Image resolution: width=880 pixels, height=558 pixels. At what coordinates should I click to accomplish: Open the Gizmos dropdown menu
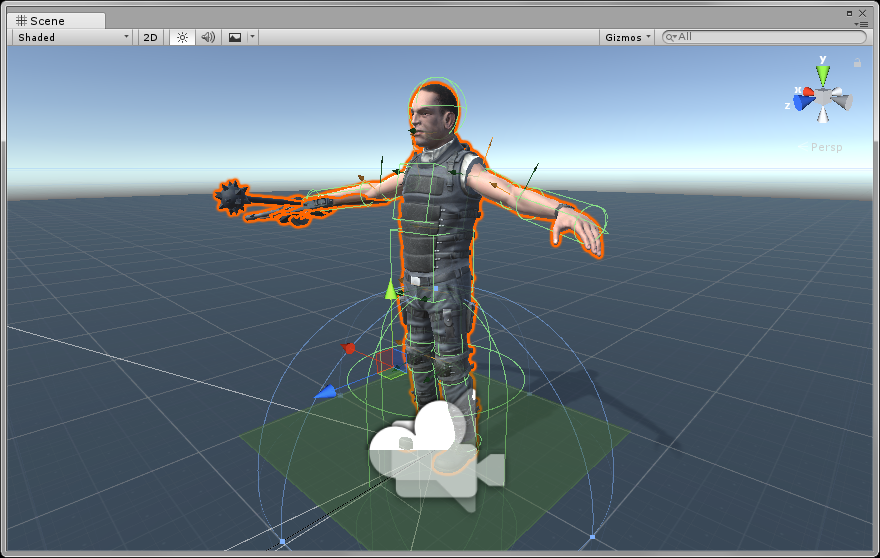coord(627,38)
